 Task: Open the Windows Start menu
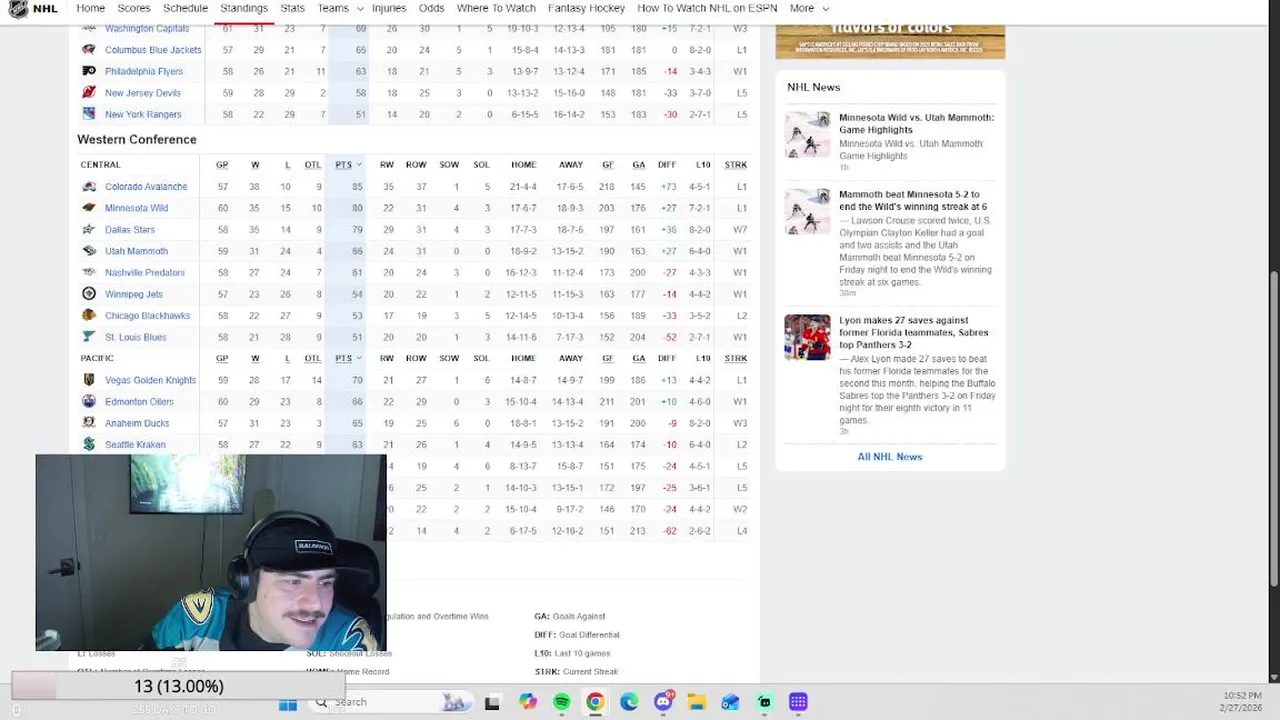tap(288, 703)
